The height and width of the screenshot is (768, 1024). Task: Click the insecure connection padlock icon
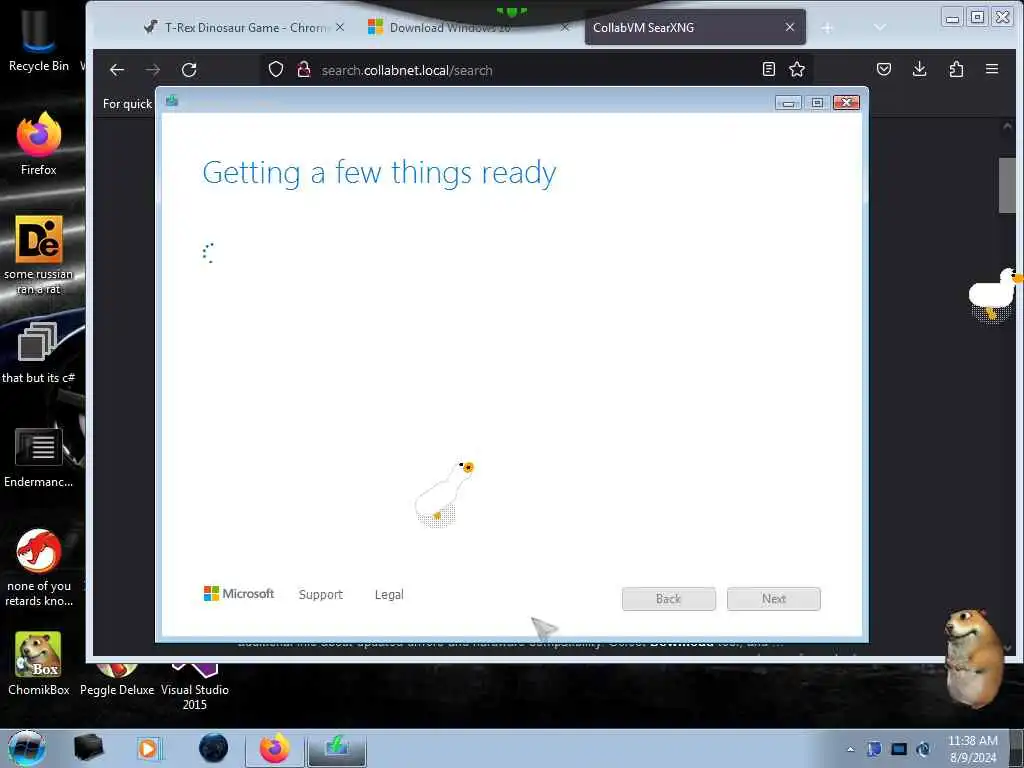304,69
